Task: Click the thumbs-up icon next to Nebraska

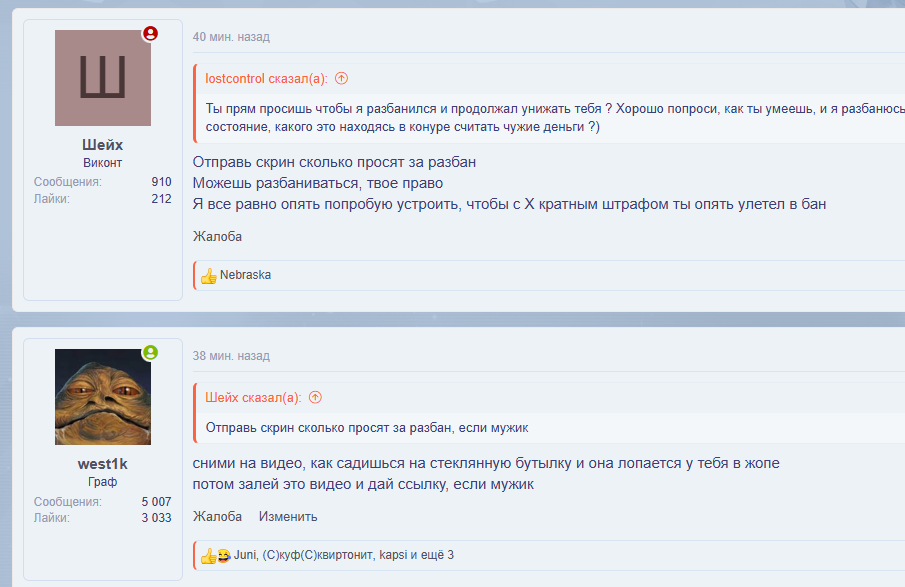Action: pyautogui.click(x=208, y=275)
